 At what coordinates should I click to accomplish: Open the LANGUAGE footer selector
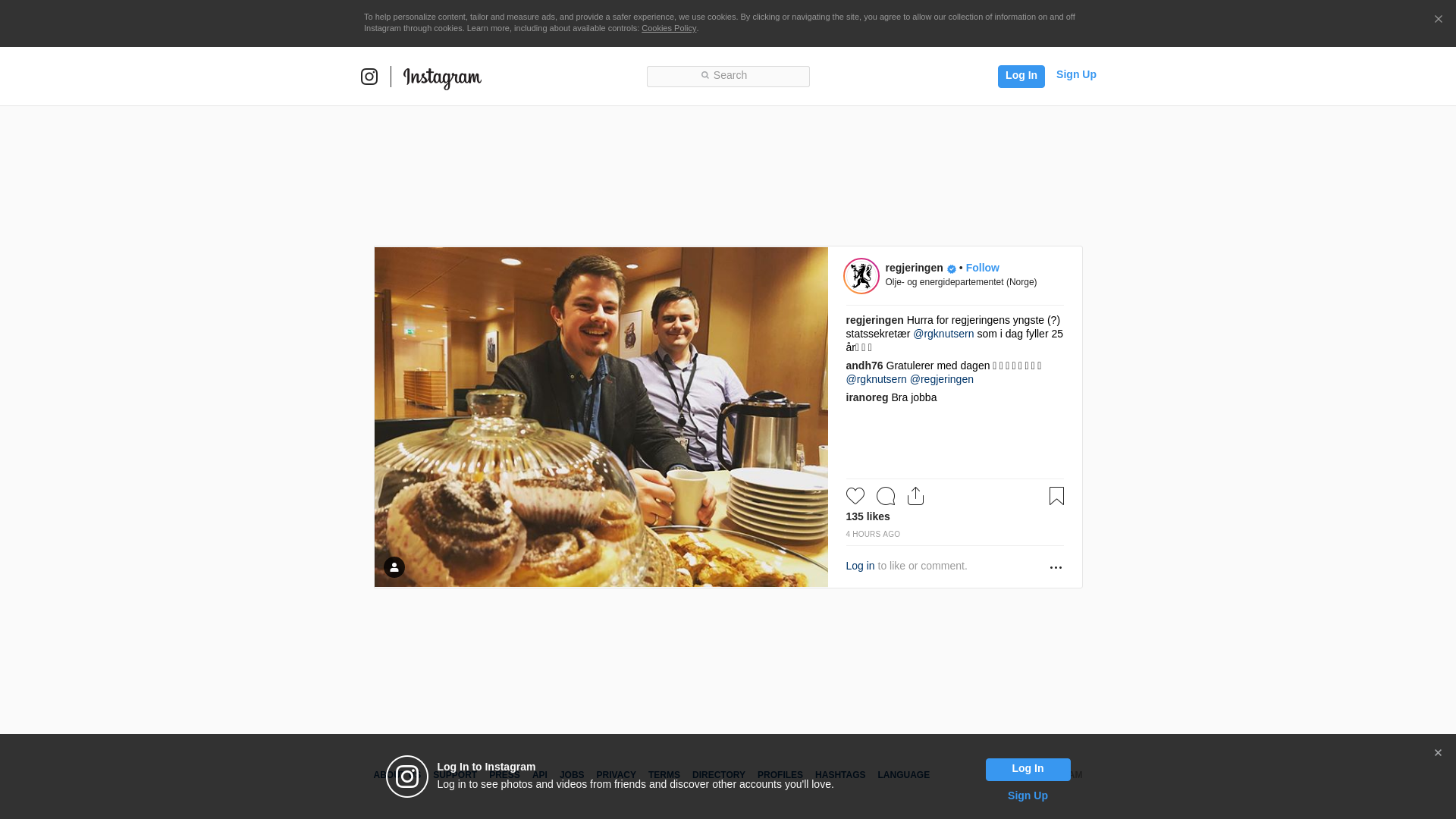[903, 775]
